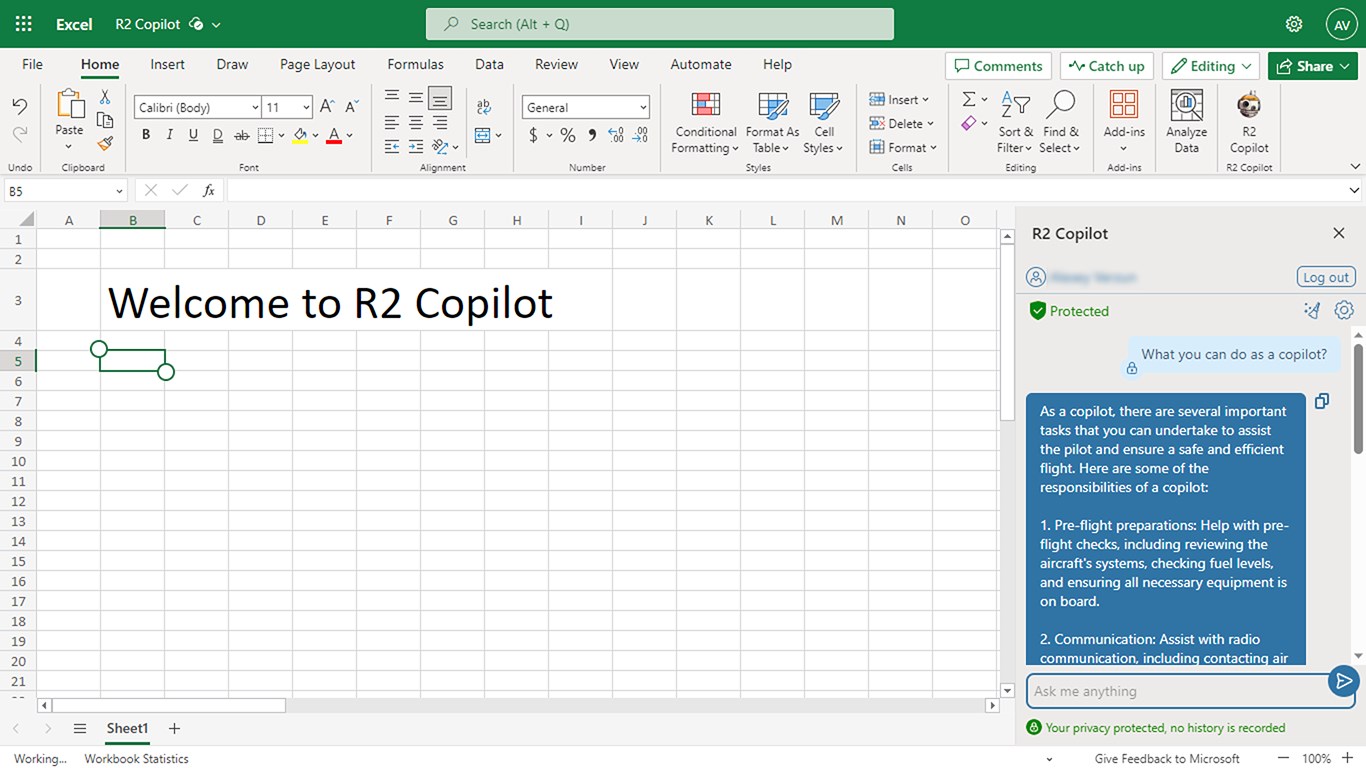
Task: Toggle double underline formatting
Action: click(x=217, y=135)
